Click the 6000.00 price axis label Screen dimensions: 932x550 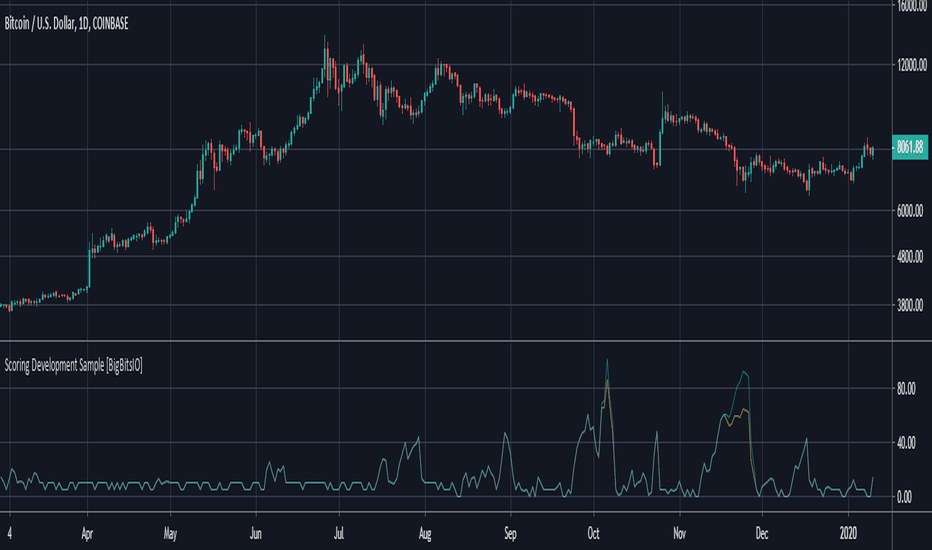(x=910, y=210)
